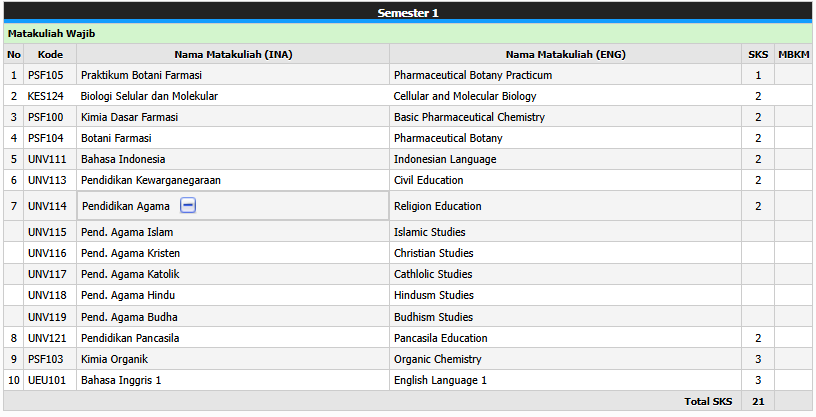
Task: Select the Praktikum Botani Farmasi row
Action: click(x=408, y=75)
